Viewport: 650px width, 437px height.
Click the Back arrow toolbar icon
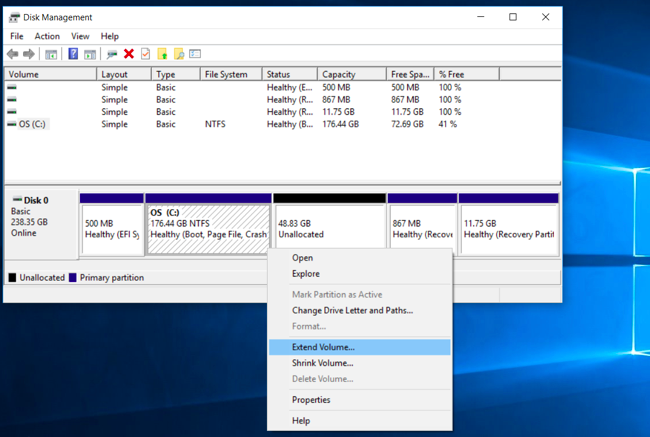point(13,54)
